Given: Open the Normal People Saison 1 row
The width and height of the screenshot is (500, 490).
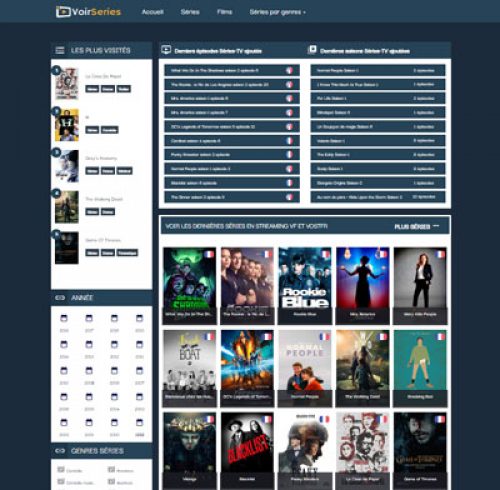Looking at the screenshot, I should click(378, 70).
